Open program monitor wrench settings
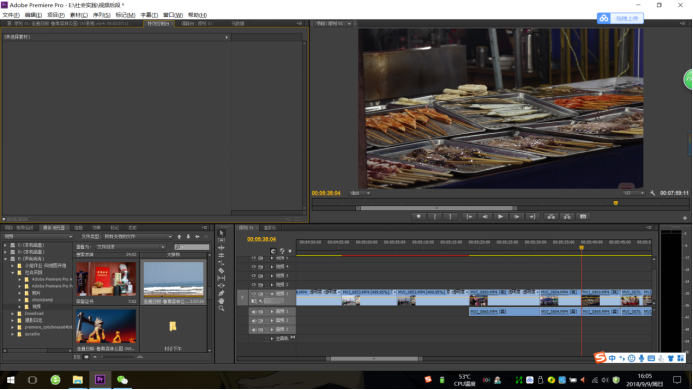The width and height of the screenshot is (693, 390). coord(652,193)
